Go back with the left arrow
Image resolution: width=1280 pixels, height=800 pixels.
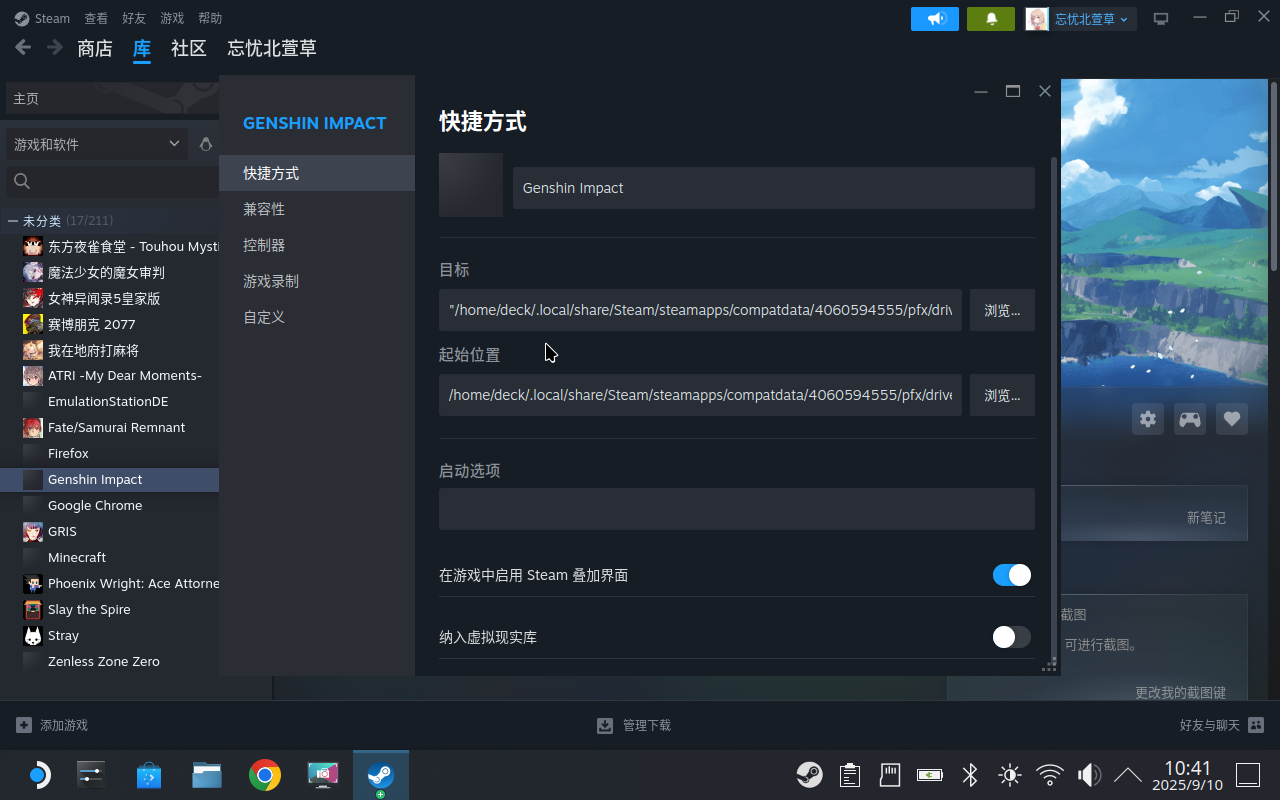23,47
